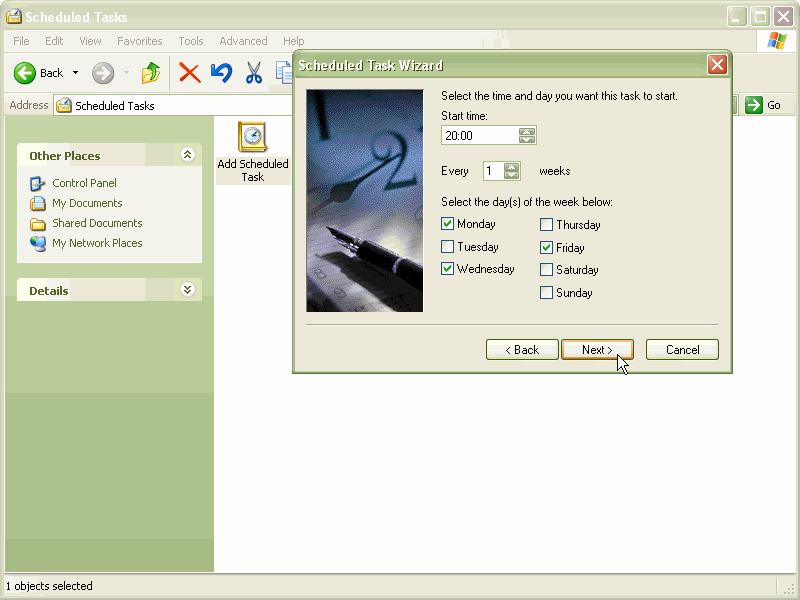
Task: Click the Cut scissors icon
Action: [x=254, y=73]
